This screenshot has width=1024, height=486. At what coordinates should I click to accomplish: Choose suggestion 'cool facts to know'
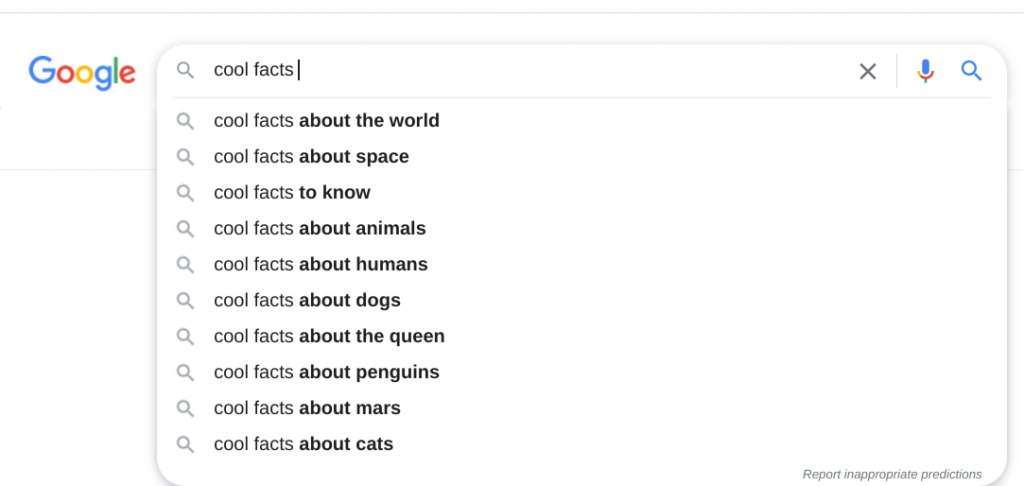click(292, 193)
